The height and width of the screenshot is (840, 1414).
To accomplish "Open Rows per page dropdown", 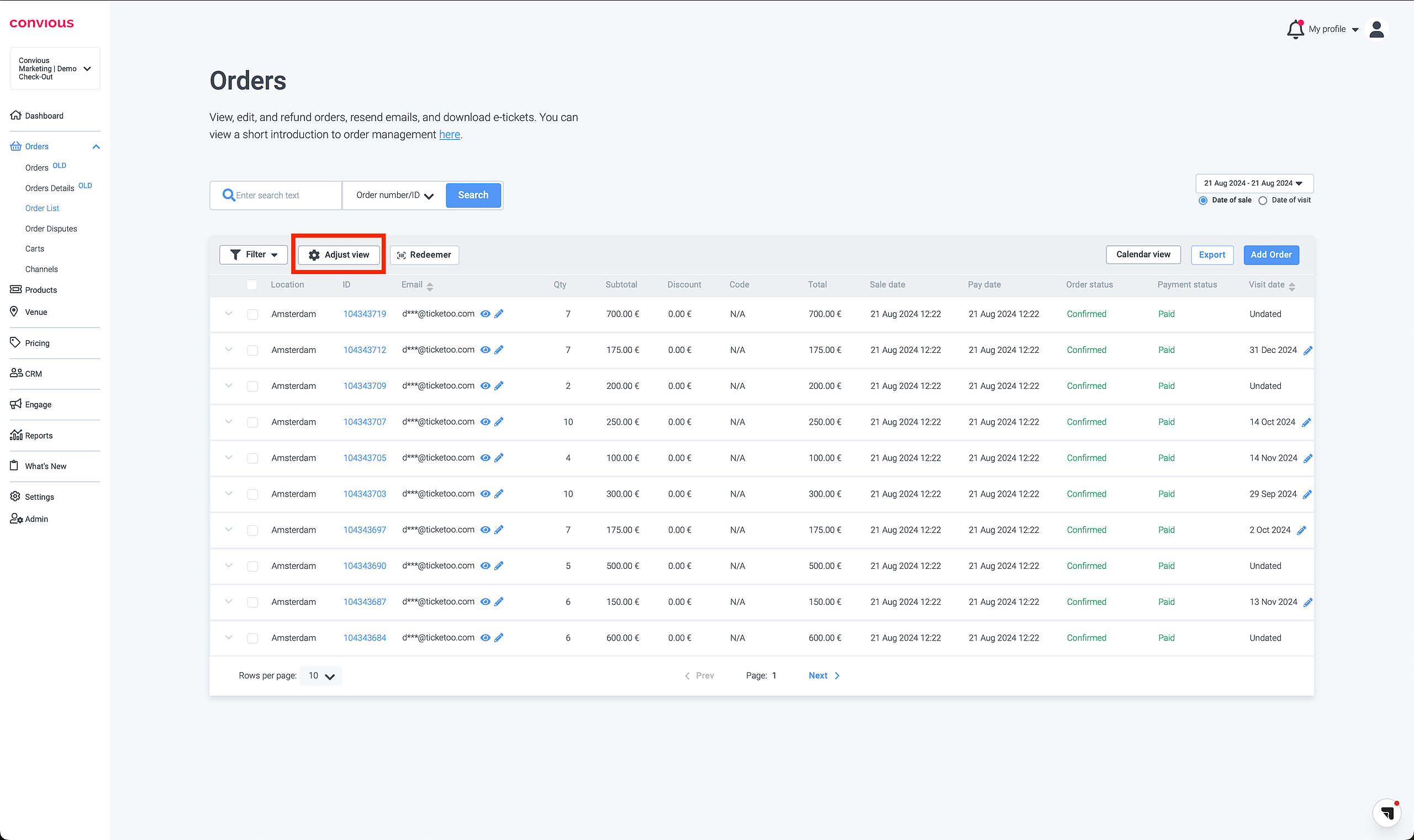I will pos(321,676).
